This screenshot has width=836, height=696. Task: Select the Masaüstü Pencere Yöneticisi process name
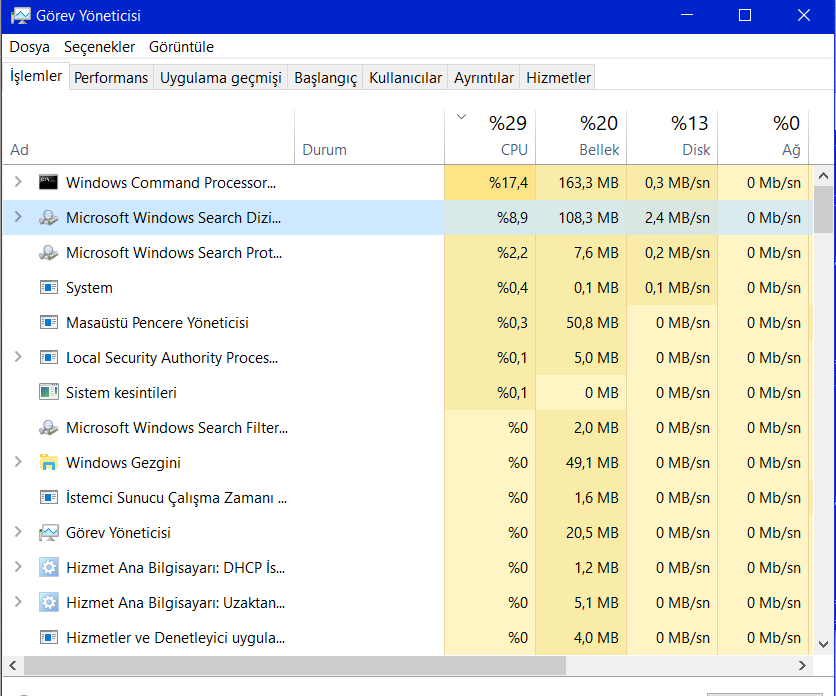pyautogui.click(x=157, y=323)
